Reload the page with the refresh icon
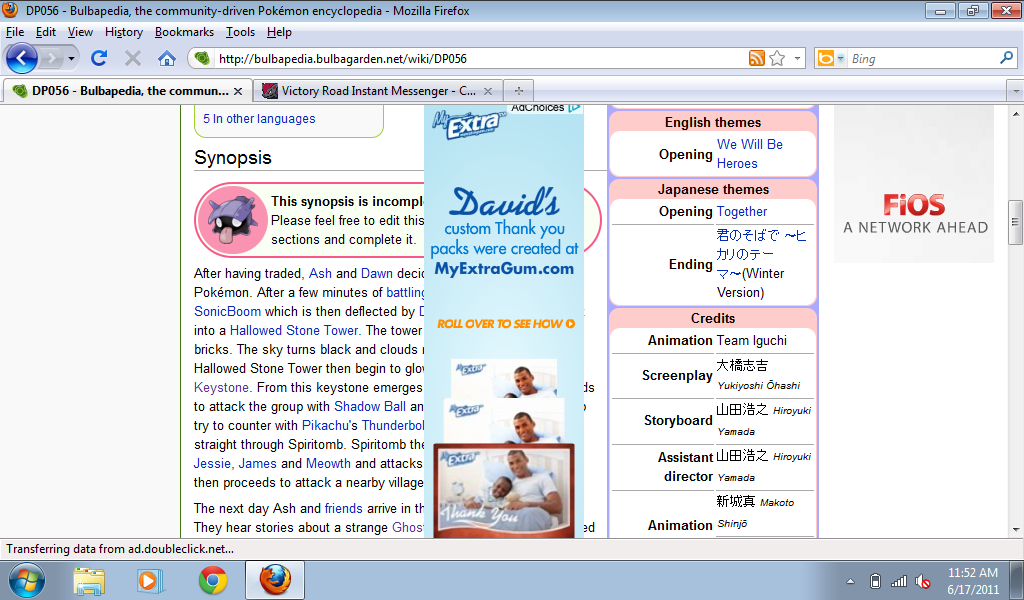 (99, 58)
